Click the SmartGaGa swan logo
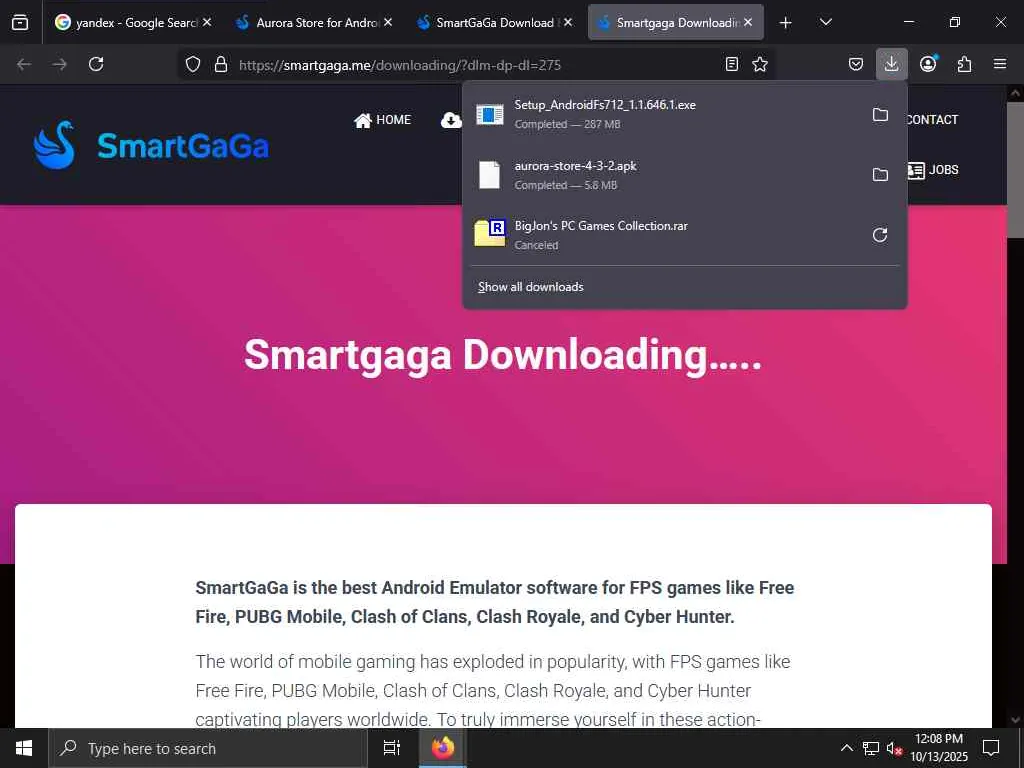The width and height of the screenshot is (1024, 768). tap(54, 145)
